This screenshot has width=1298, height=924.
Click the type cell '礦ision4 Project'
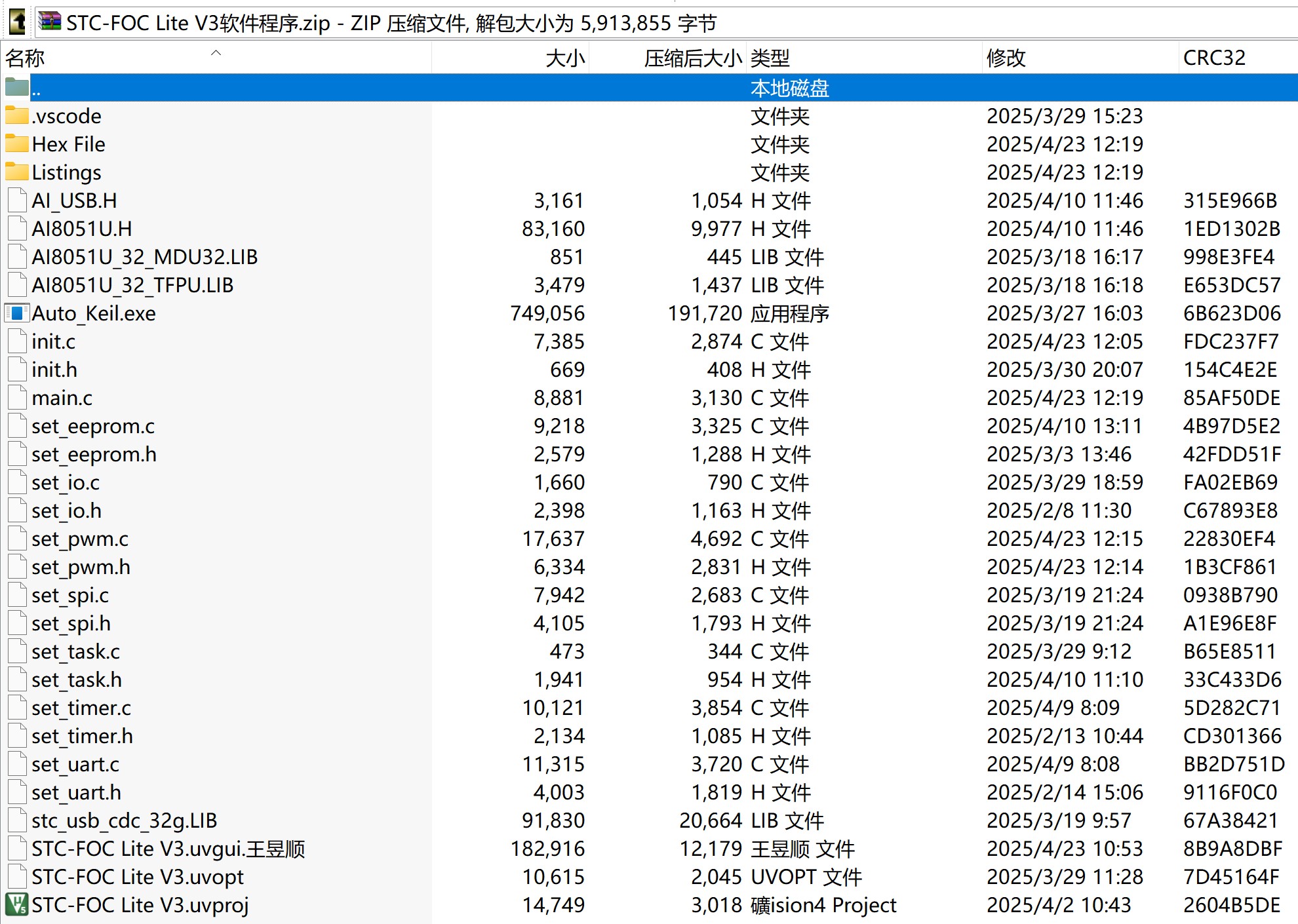coord(823,905)
